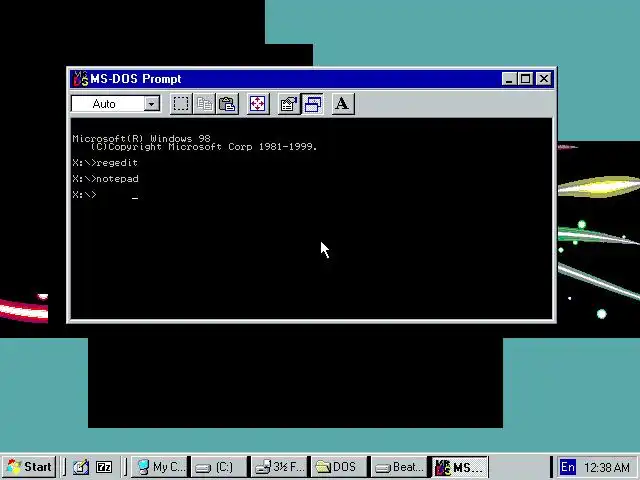Open the Properties toolbar icon
The image size is (640, 480).
click(289, 104)
